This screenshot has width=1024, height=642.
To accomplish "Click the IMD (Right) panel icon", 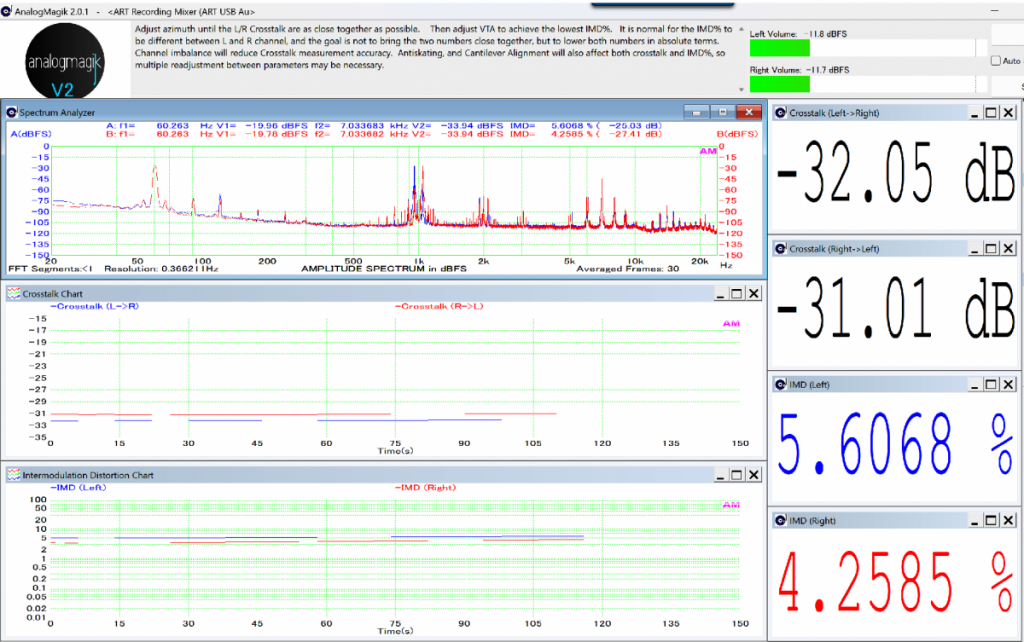I will tap(780, 521).
